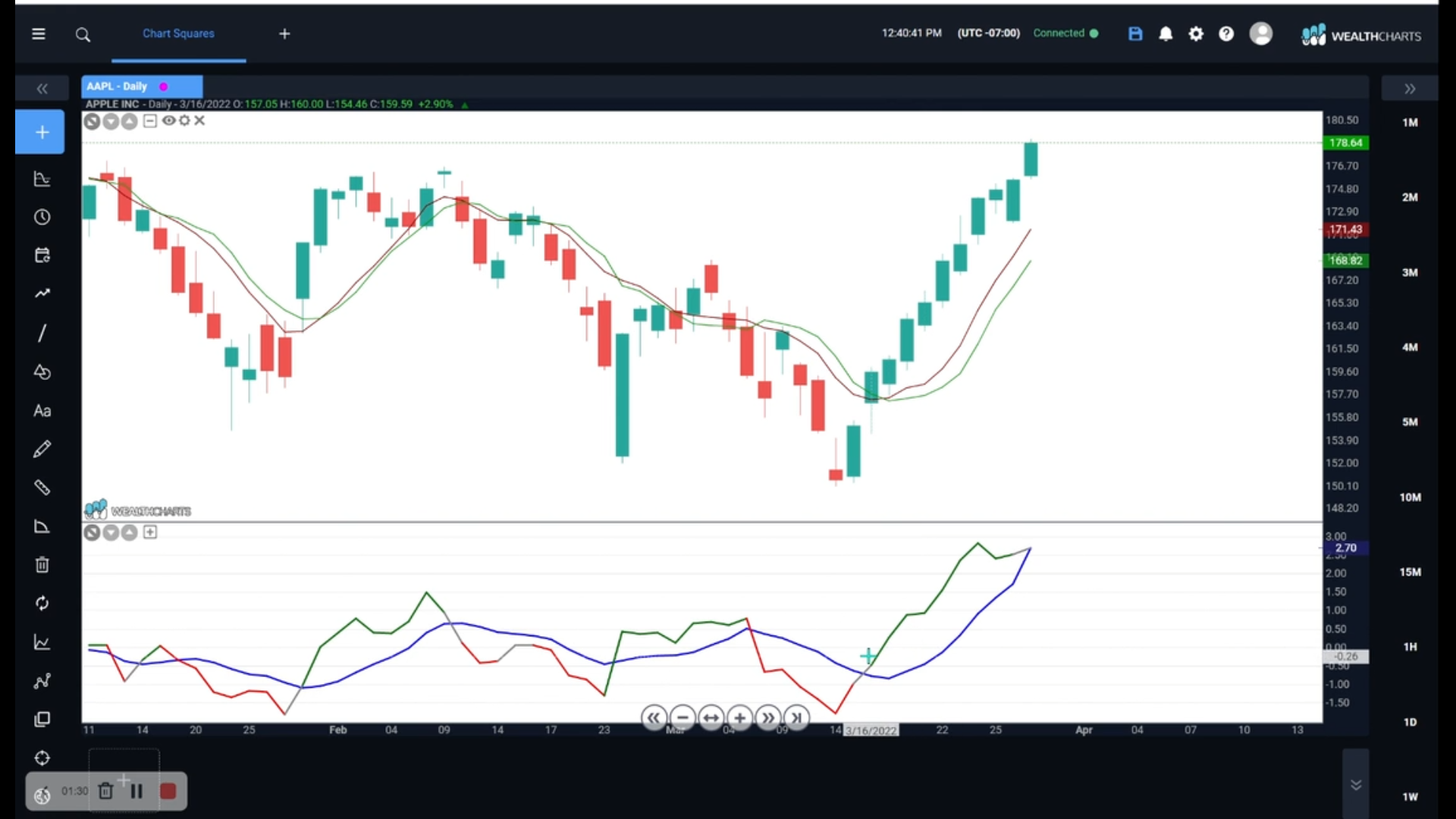Expand right panel with double chevron
This screenshot has width=1456, height=819.
pos(1410,89)
